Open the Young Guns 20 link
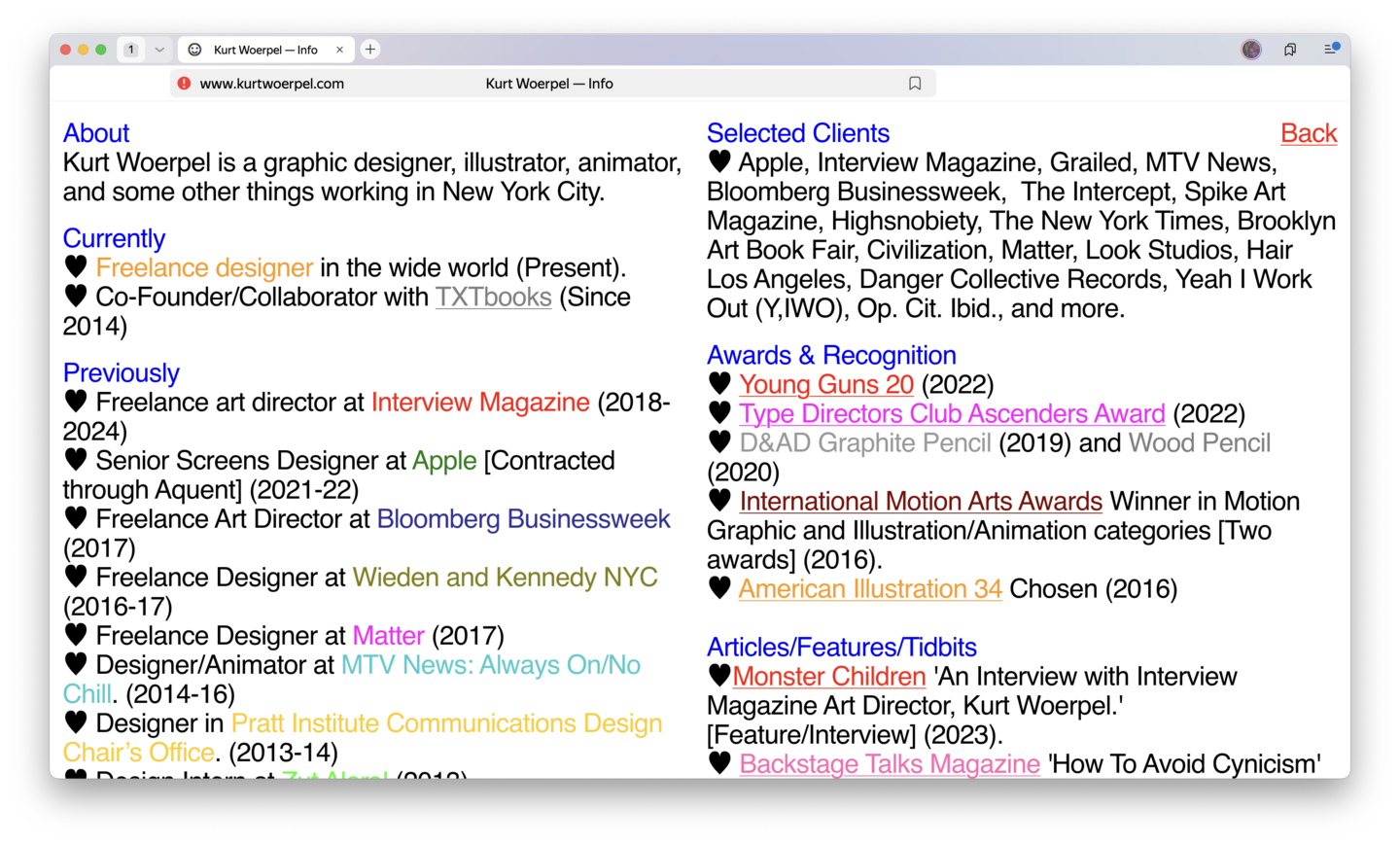The image size is (1400, 844). (825, 385)
